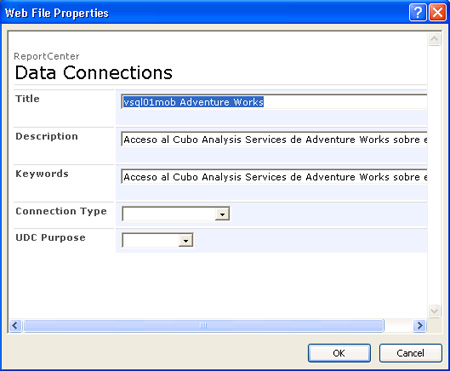Screen dimensions: 450x371
Task: Click the Connection Type label
Action: pyautogui.click(x=61, y=211)
